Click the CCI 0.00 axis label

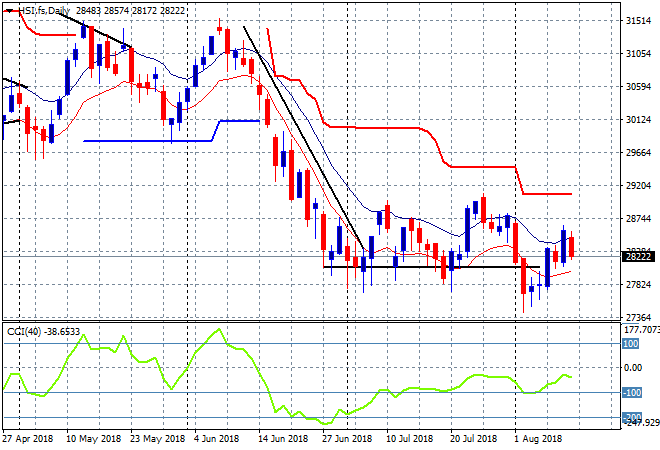pos(633,368)
